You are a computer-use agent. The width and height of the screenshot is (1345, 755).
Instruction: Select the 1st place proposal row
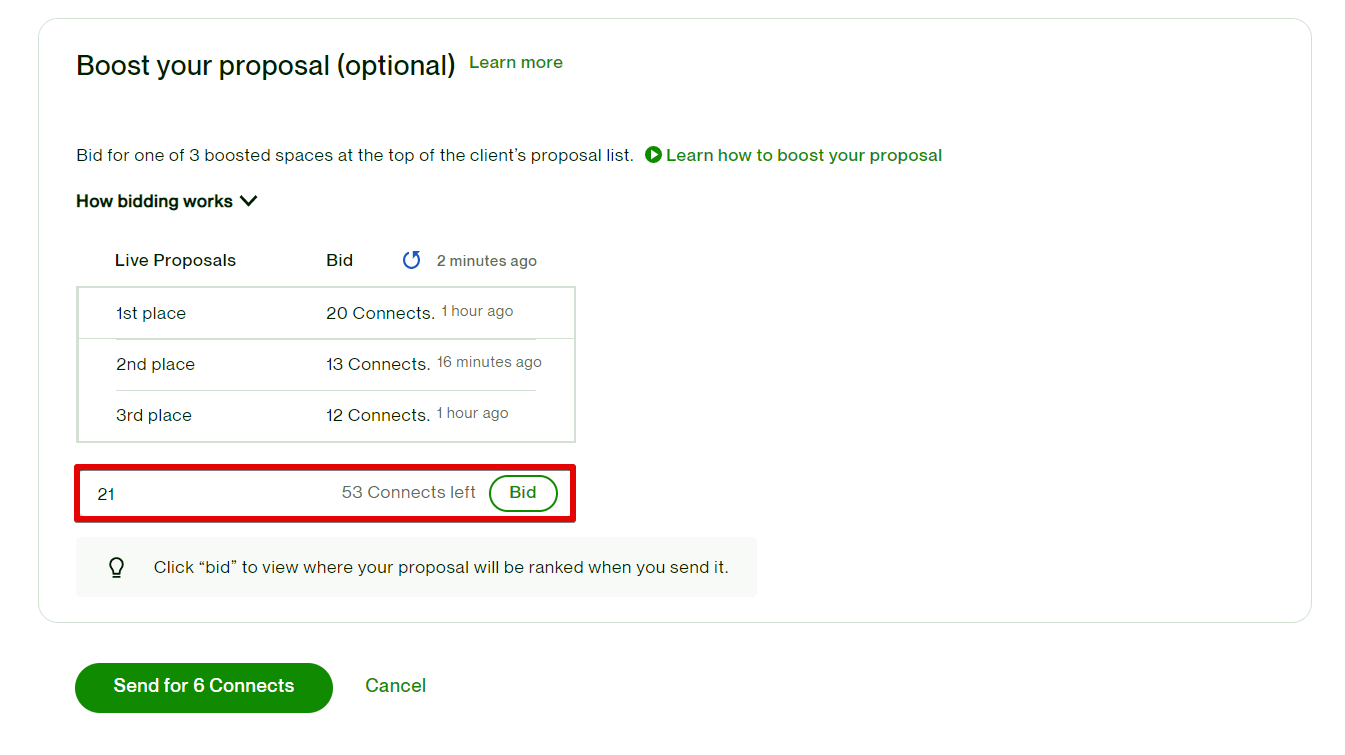(x=325, y=312)
